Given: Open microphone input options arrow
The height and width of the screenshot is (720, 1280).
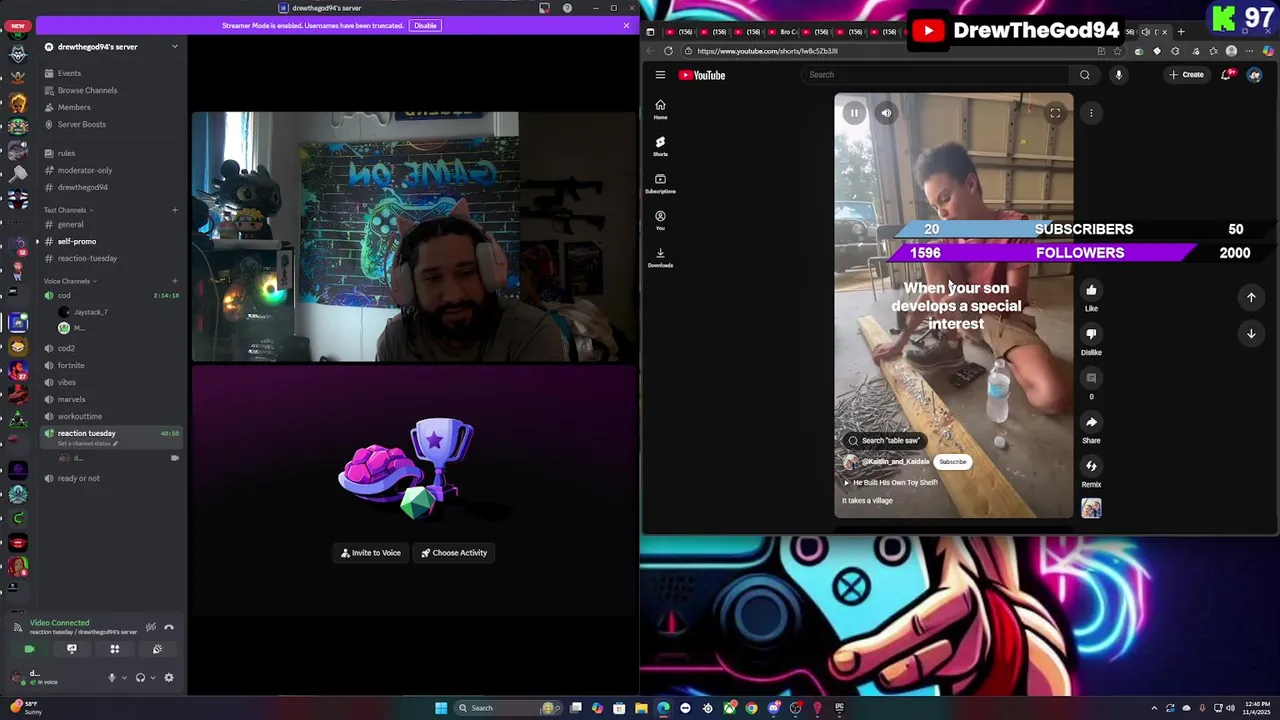Looking at the screenshot, I should 124,678.
